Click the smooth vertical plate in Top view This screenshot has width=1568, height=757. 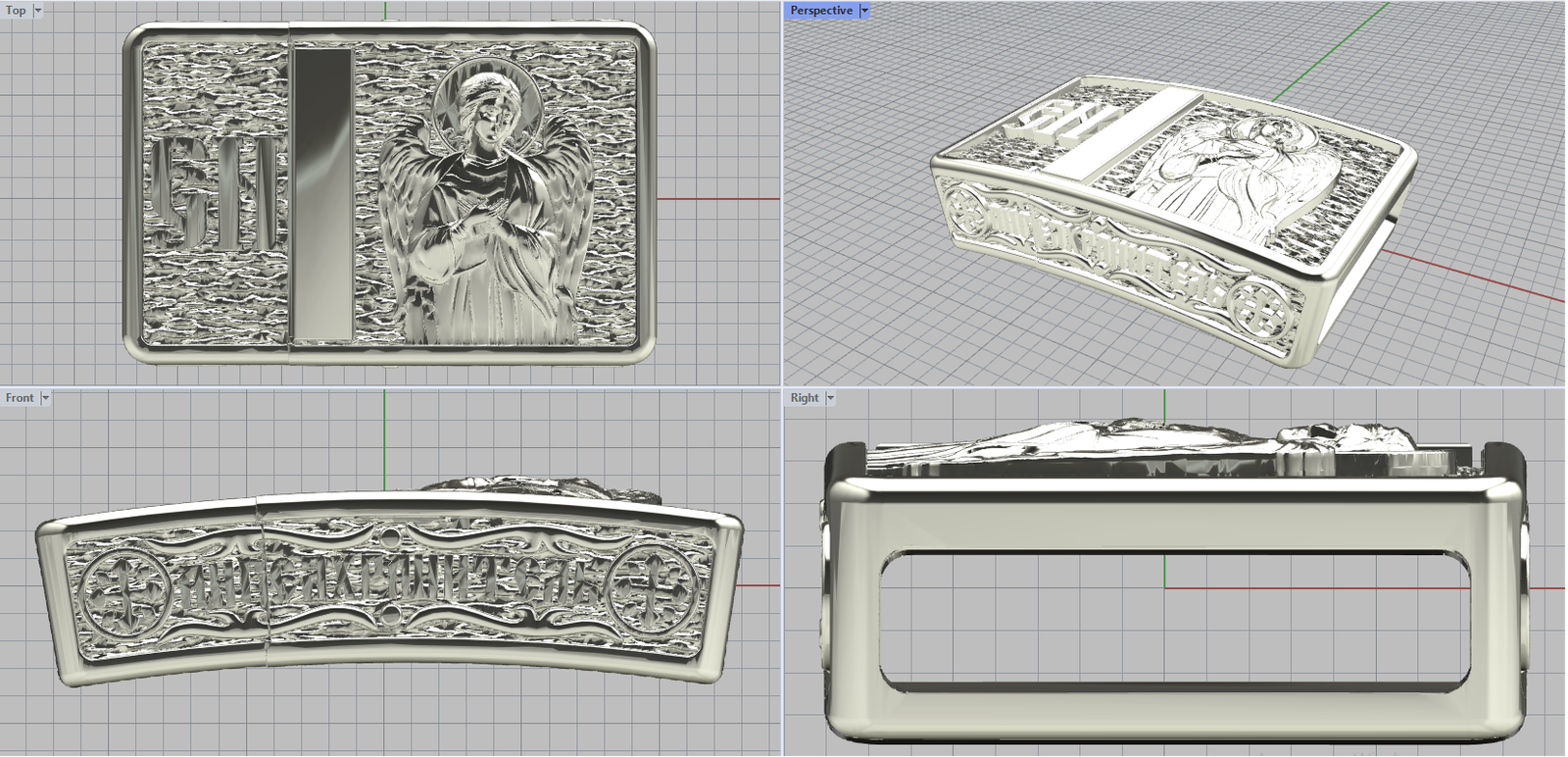pos(322,194)
